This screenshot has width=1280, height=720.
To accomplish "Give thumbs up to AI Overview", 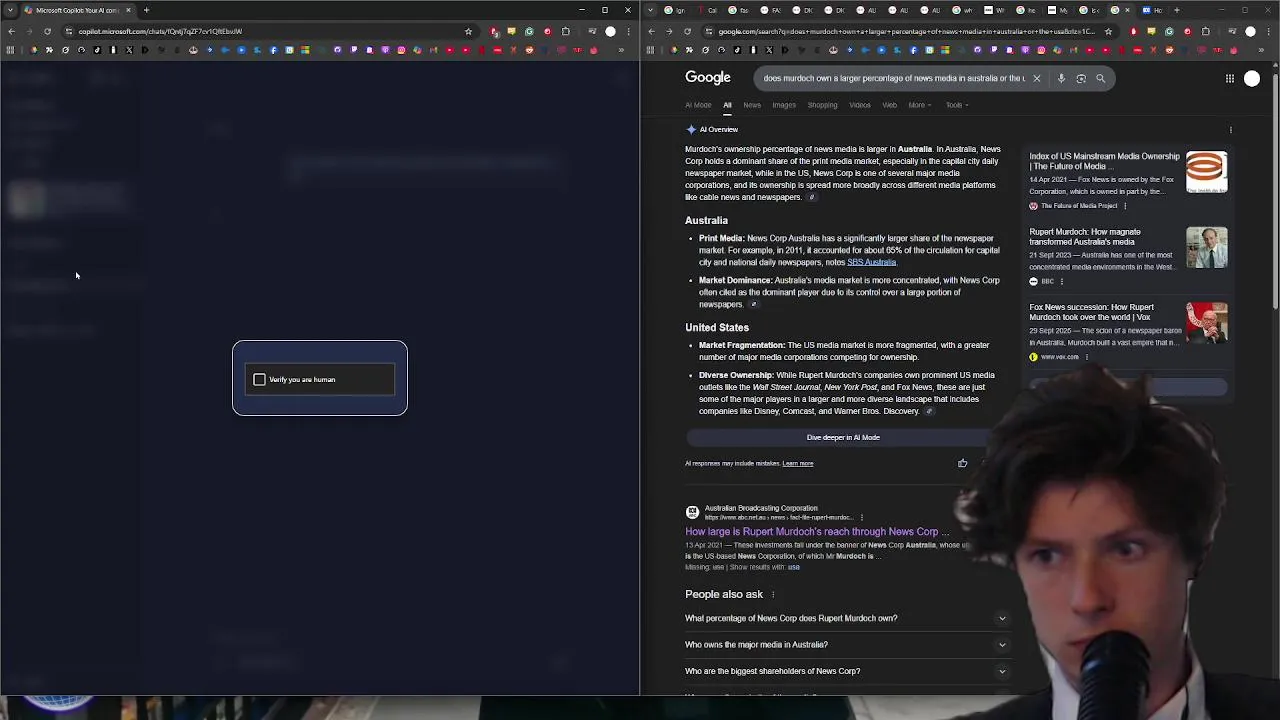I will pyautogui.click(x=962, y=463).
